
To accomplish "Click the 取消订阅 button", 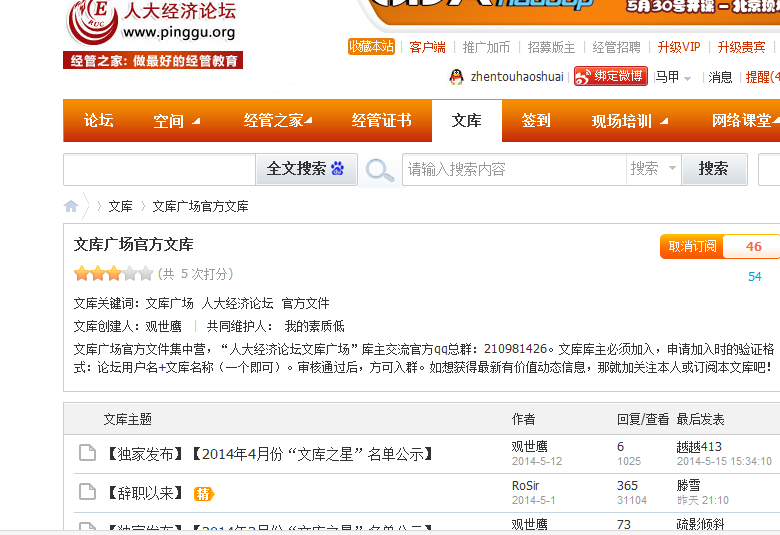I will pyautogui.click(x=692, y=246).
